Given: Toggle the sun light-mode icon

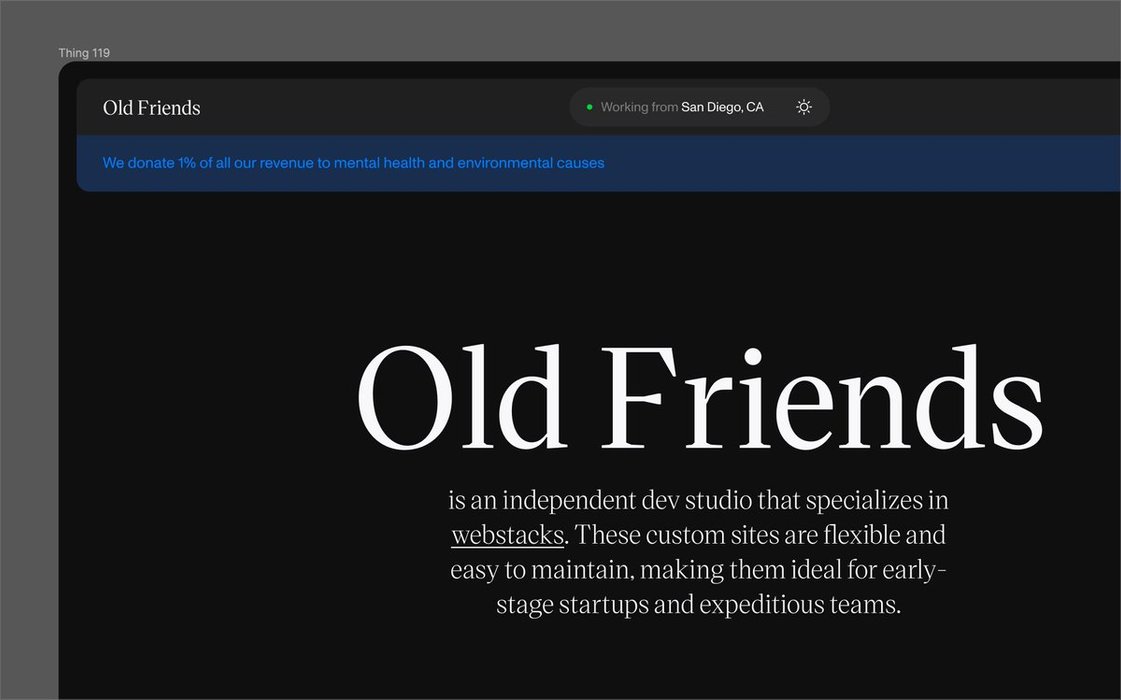Looking at the screenshot, I should [x=804, y=107].
